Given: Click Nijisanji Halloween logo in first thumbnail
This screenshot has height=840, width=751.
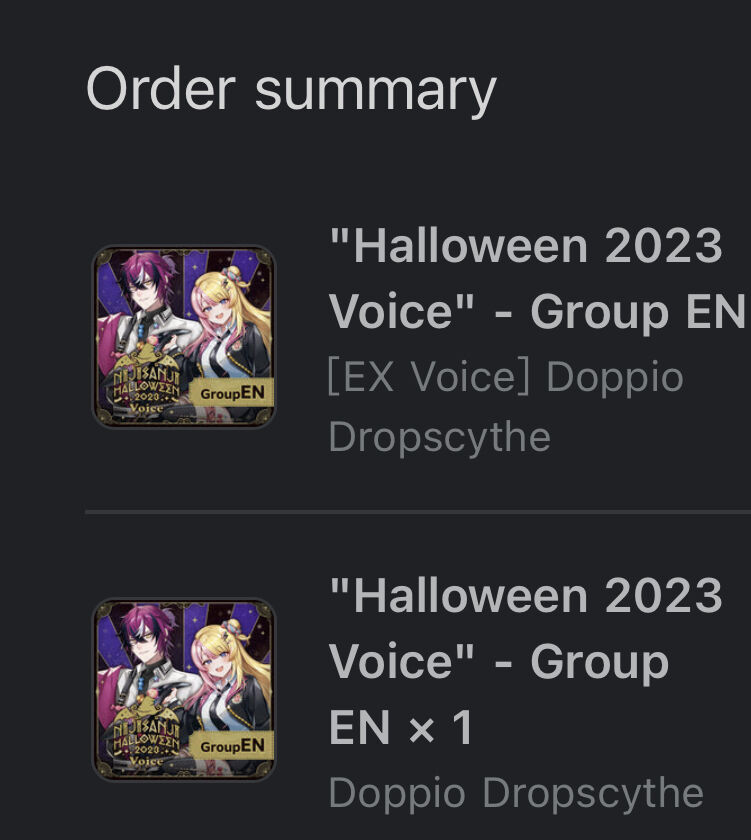Looking at the screenshot, I should 145,386.
